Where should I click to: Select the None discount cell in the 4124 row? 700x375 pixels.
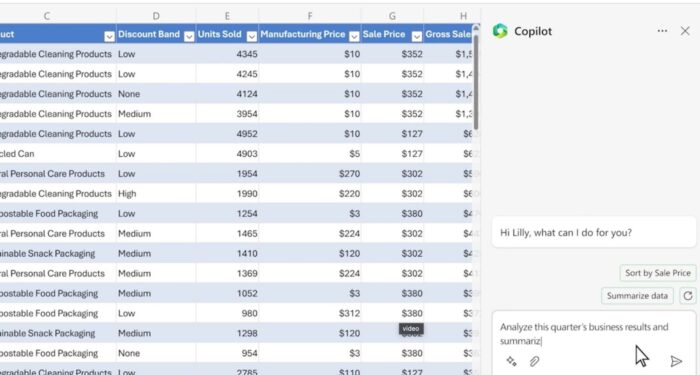[156, 94]
